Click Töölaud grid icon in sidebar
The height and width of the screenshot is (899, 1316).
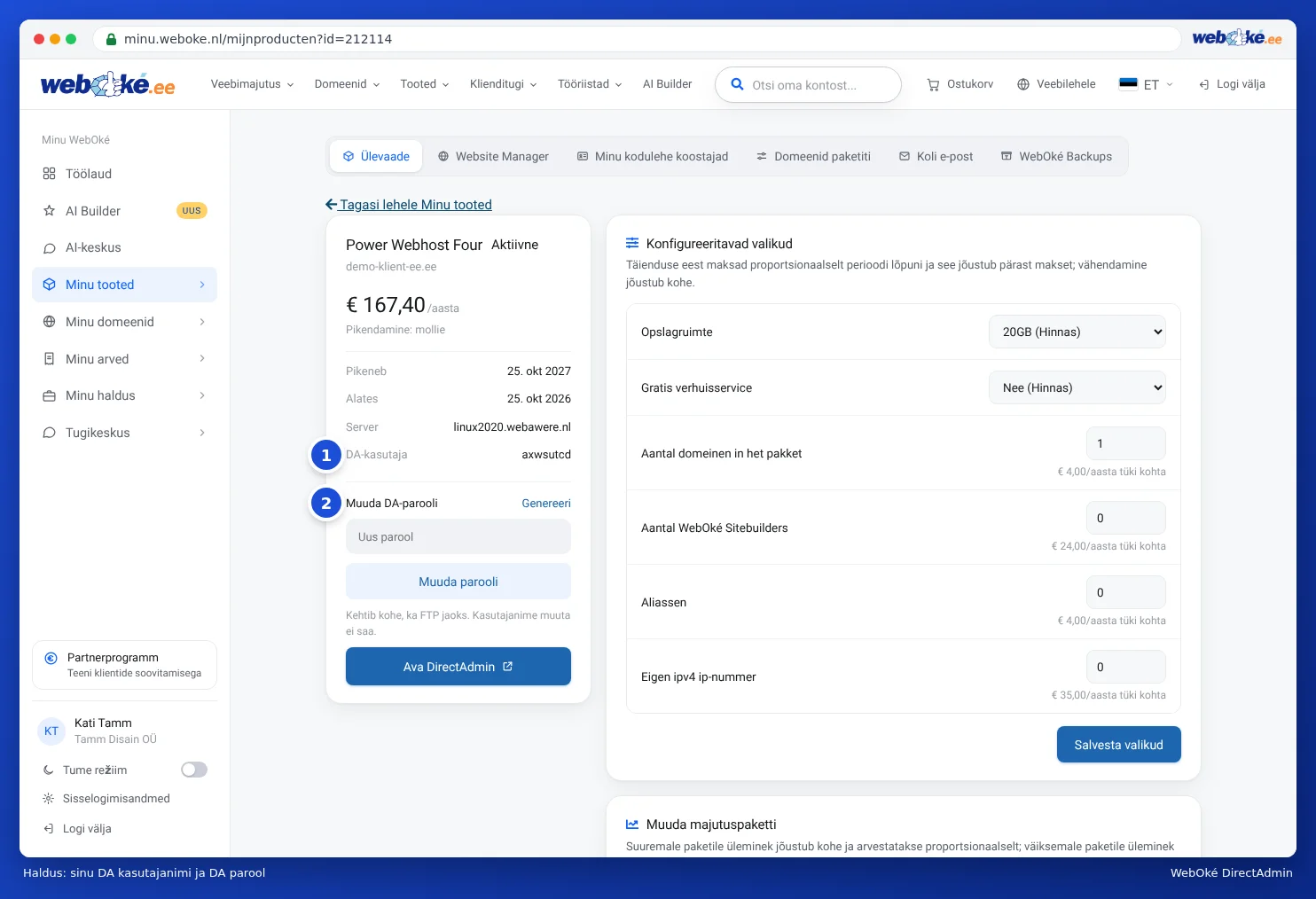click(x=49, y=174)
